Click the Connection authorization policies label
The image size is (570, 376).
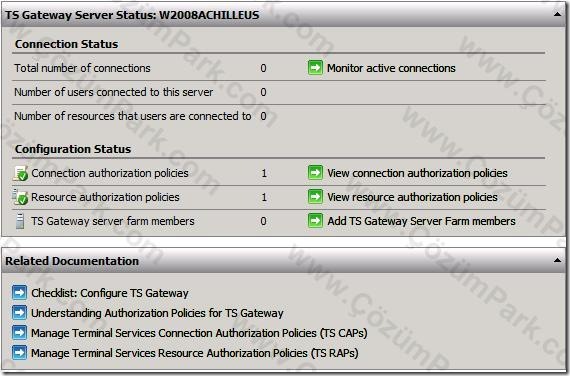(110, 173)
